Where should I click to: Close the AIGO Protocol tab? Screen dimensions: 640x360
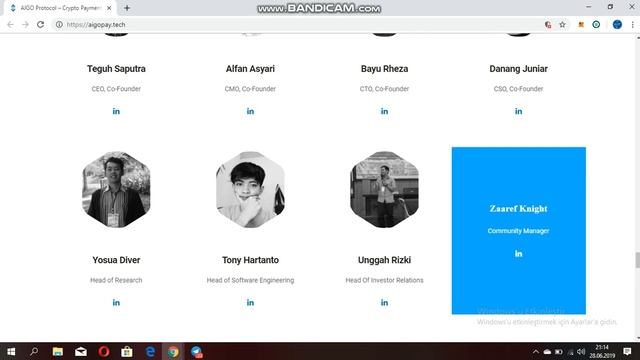click(109, 8)
